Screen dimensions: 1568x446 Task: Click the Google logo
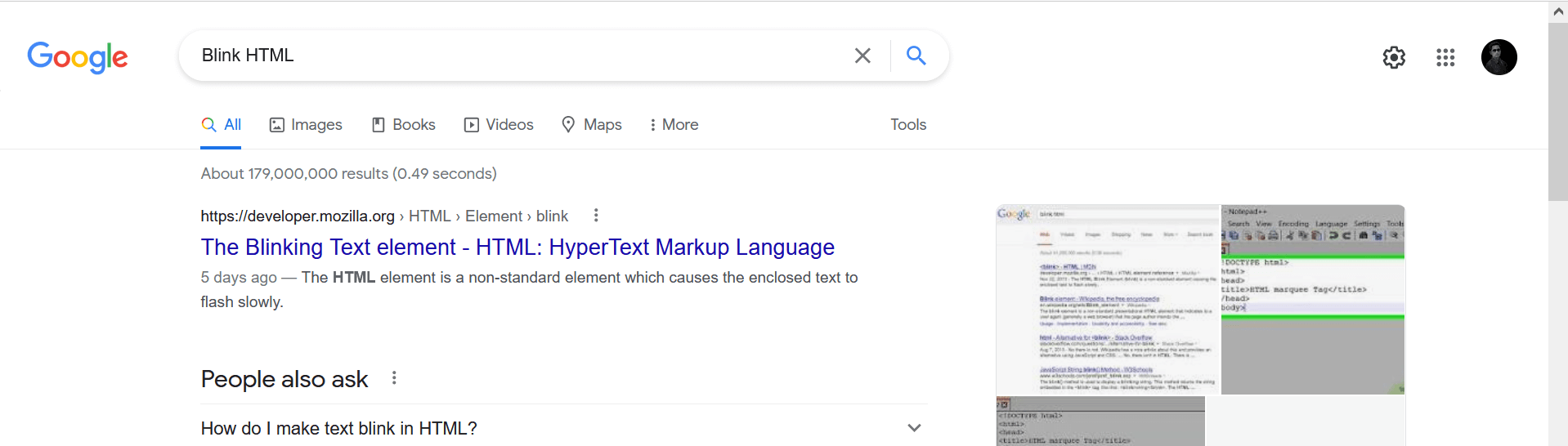click(x=78, y=56)
